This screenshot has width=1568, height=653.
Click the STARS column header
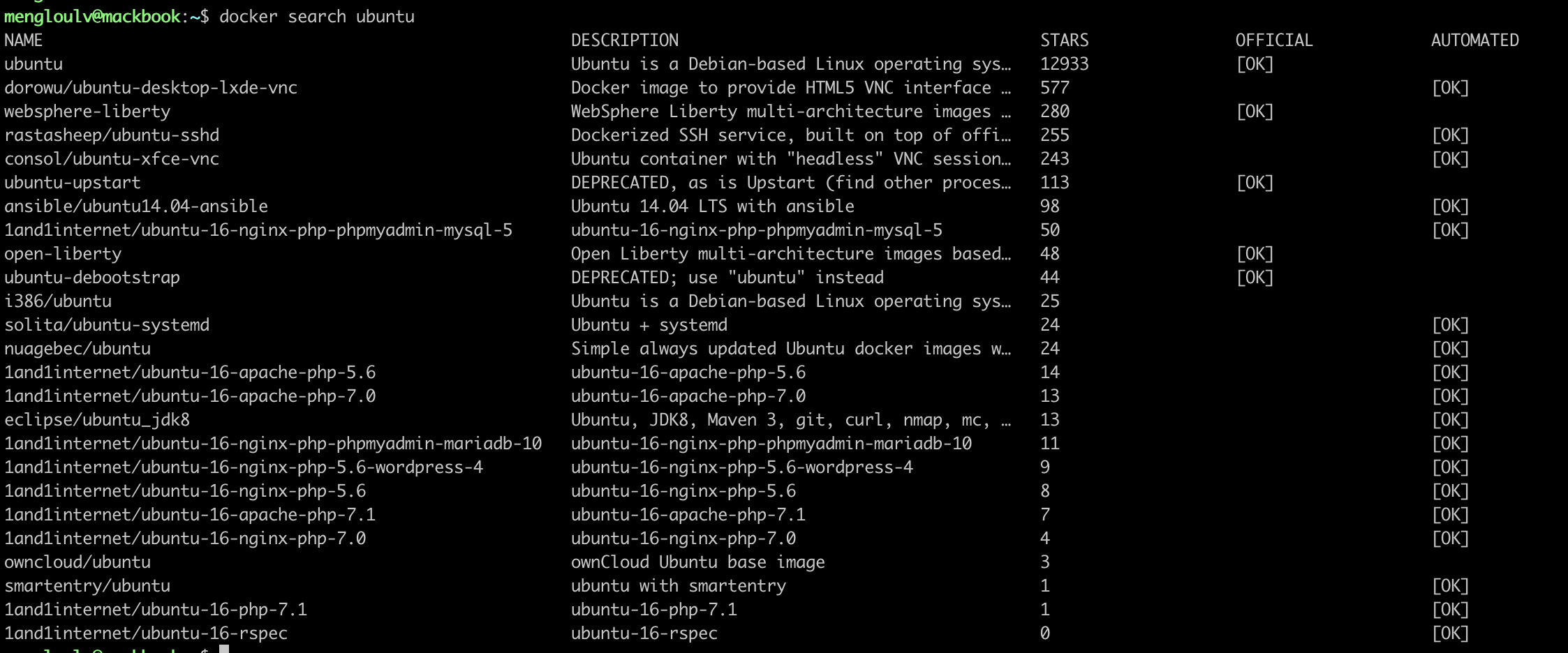(1065, 40)
